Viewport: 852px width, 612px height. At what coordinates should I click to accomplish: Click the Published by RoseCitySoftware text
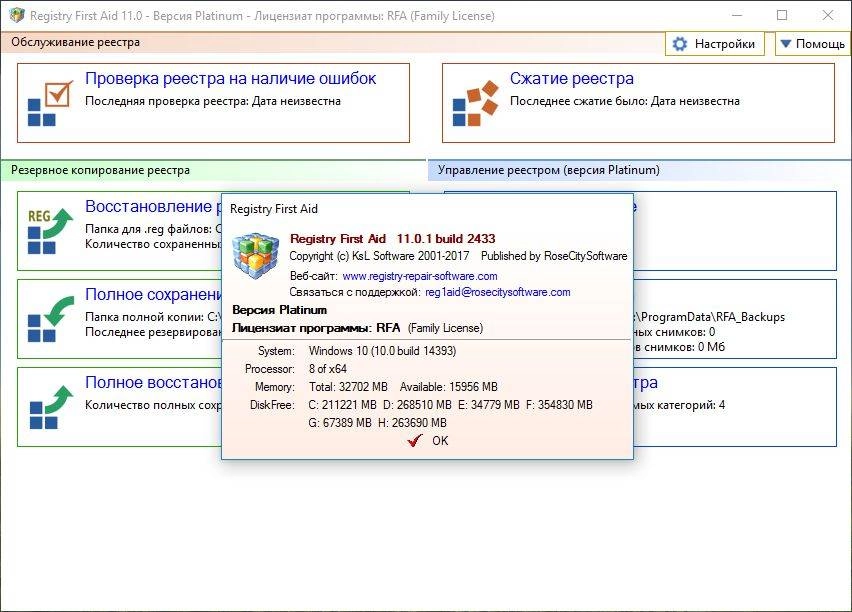(x=554, y=256)
